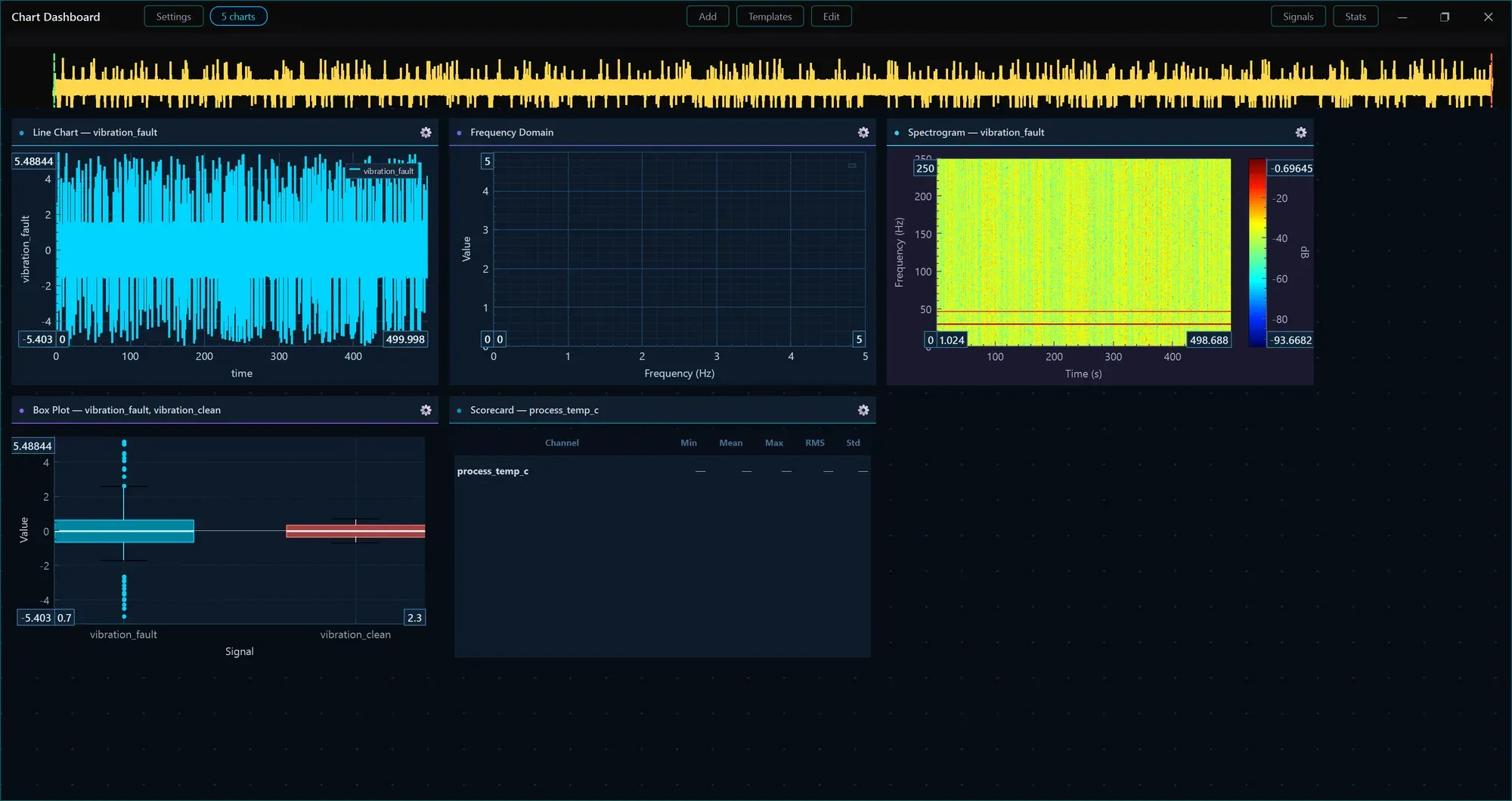Open the Signals panel
Image resolution: width=1512 pixels, height=801 pixels.
(x=1298, y=17)
